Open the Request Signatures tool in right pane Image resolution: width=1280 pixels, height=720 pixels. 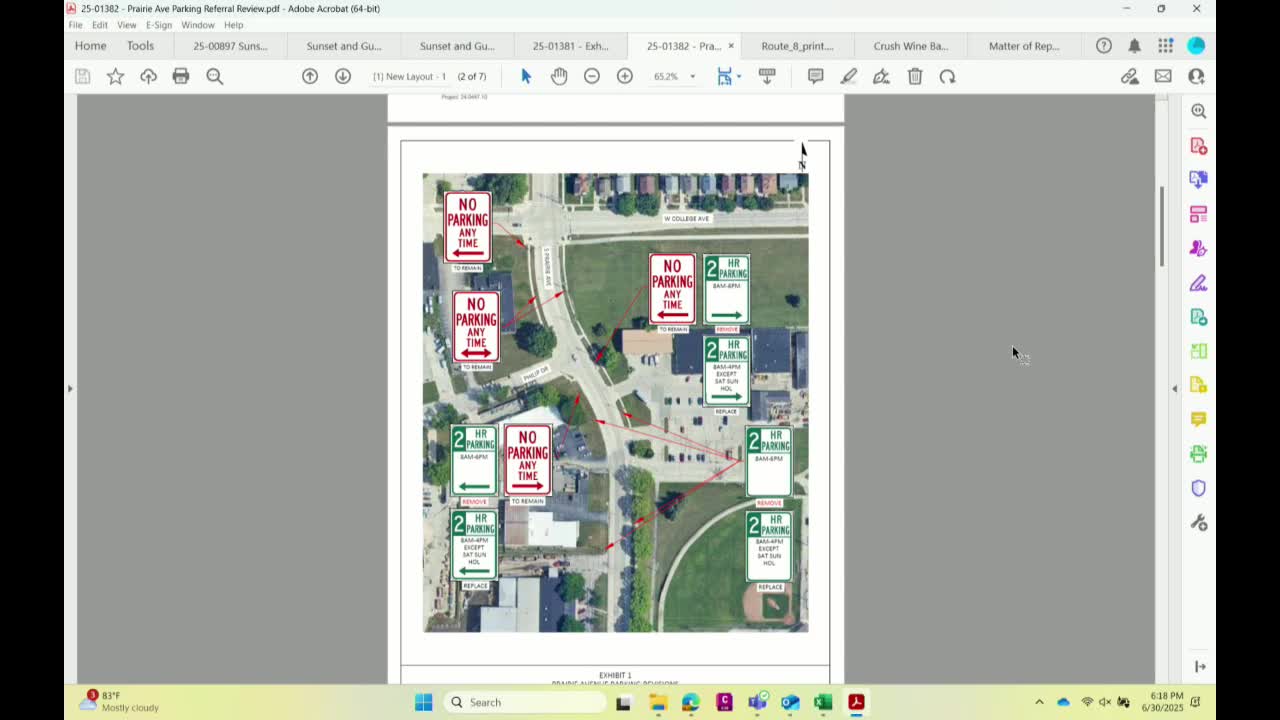pyautogui.click(x=1199, y=248)
